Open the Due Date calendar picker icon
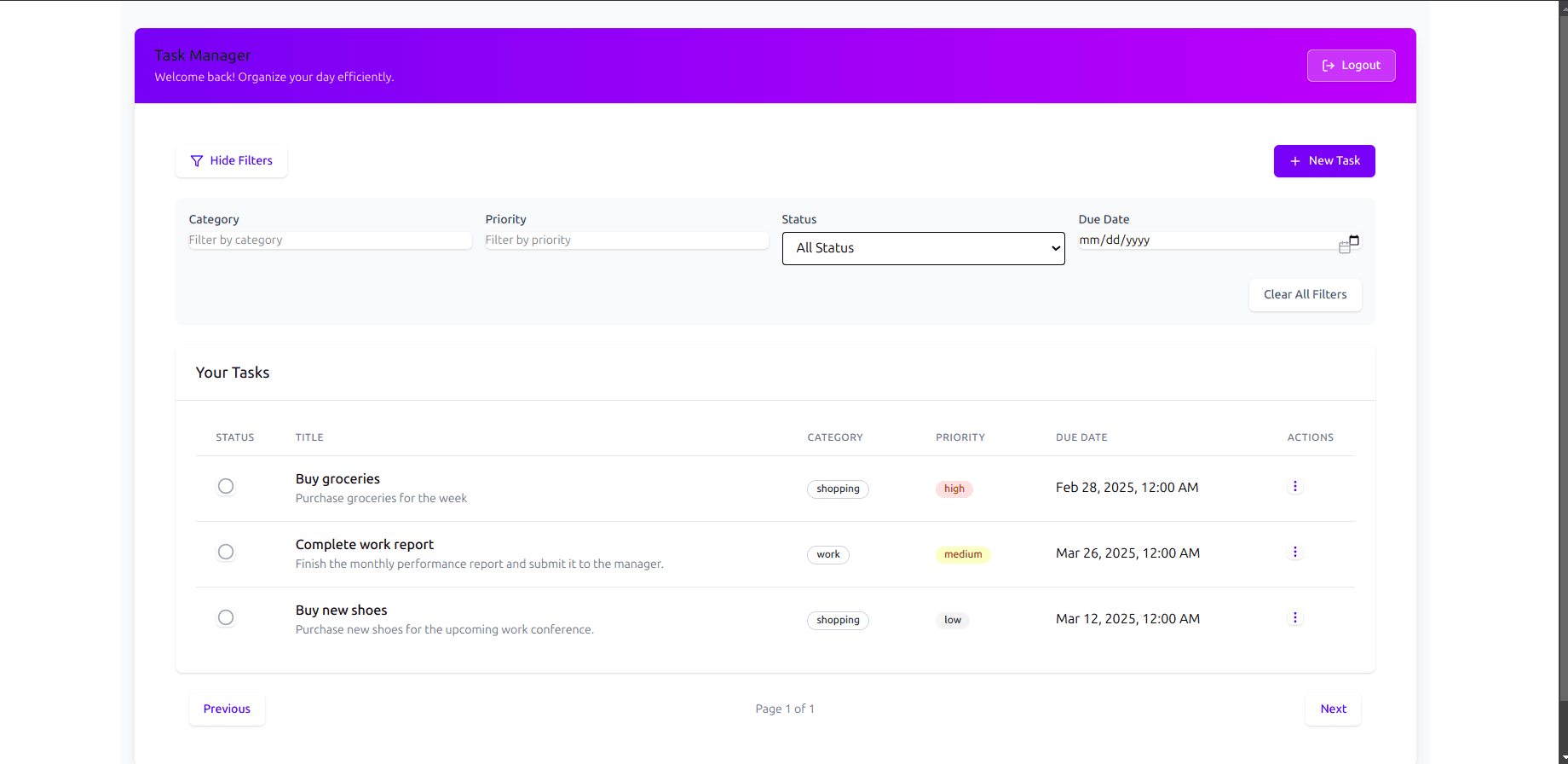Viewport: 1568px width, 764px height. coord(1353,240)
